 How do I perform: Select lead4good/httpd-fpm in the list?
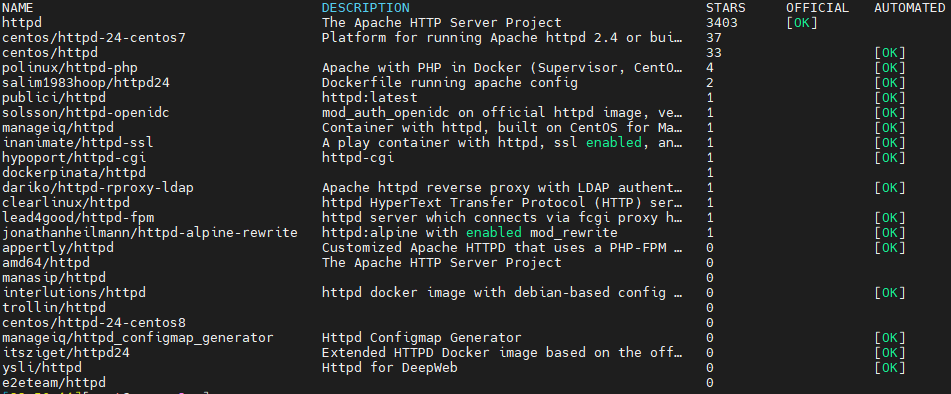click(x=78, y=218)
